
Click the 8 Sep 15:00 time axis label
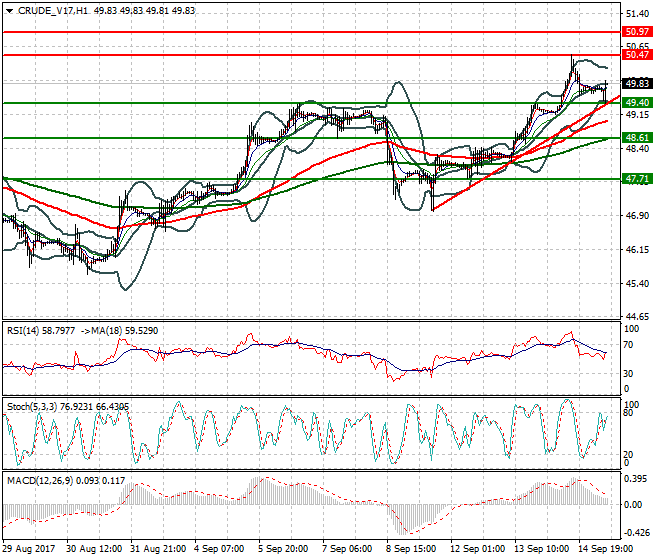coord(411,549)
